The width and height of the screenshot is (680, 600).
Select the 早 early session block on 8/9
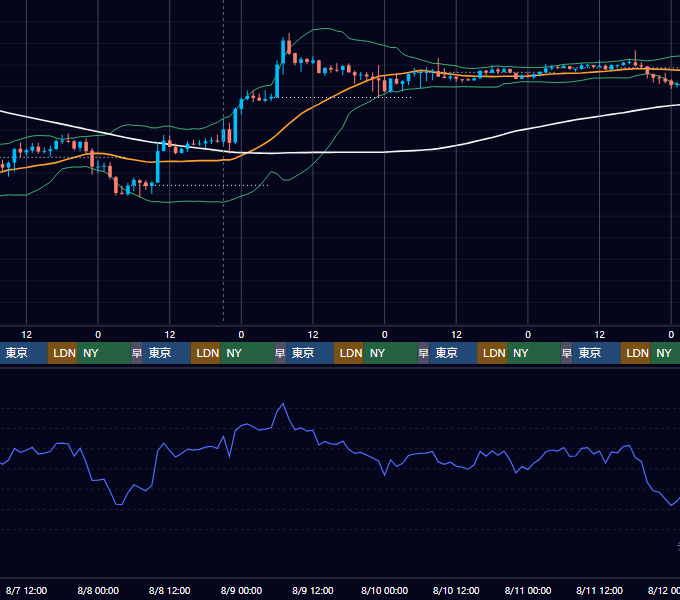tap(280, 353)
